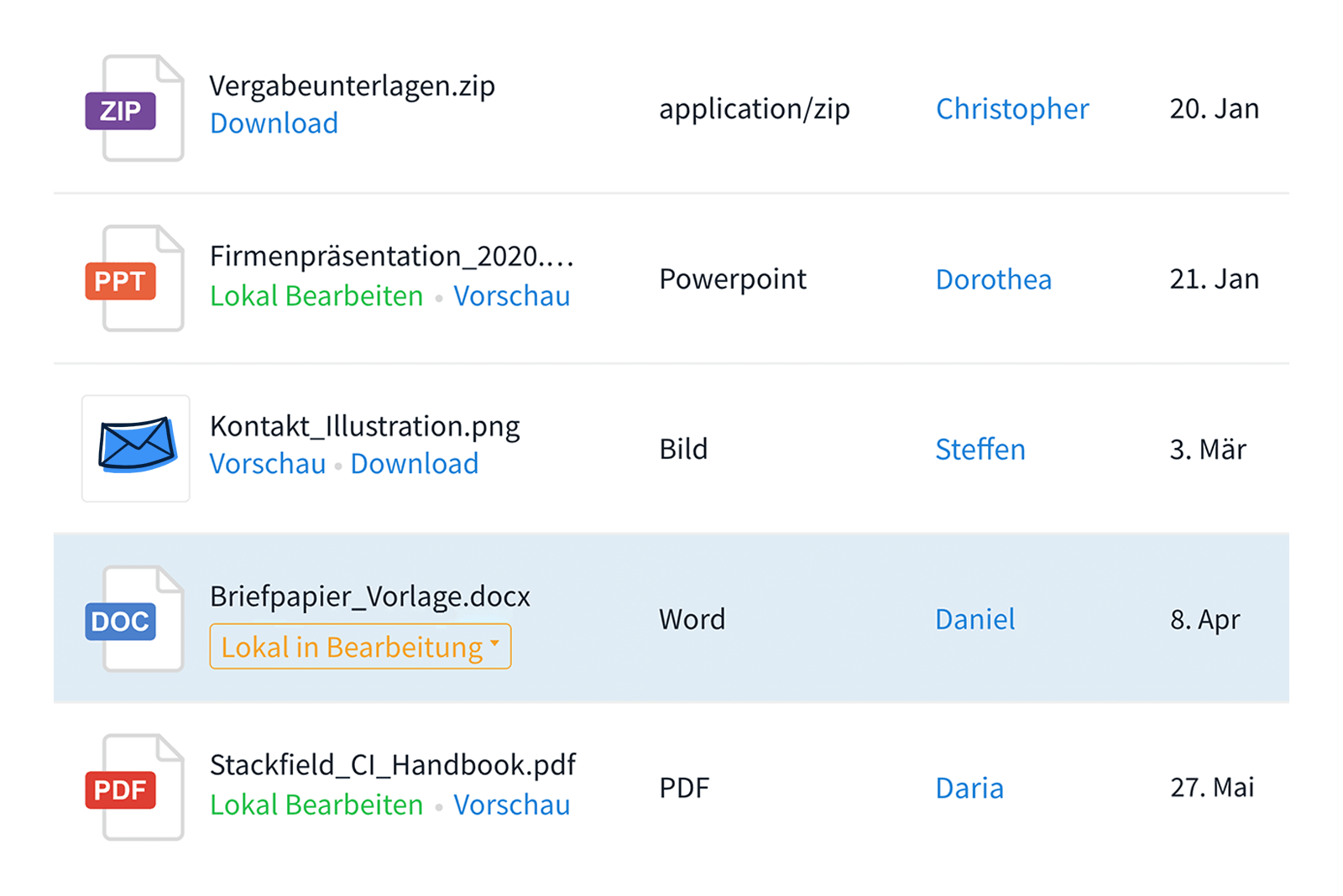Select the Briefpapier_Vorlage.docx file name
Viewport: 1343px width, 896px height.
pos(370,596)
